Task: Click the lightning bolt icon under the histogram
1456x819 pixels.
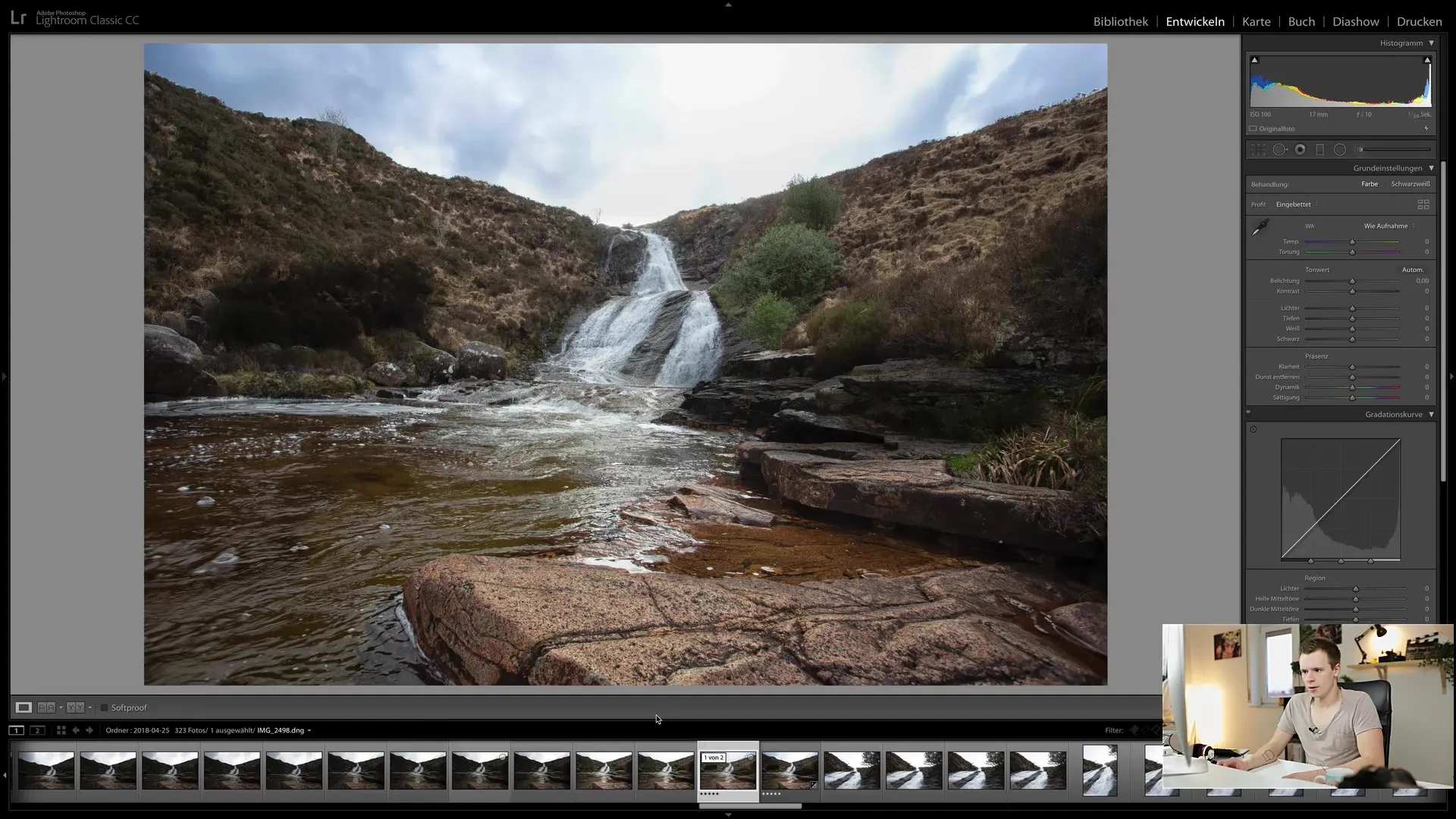Action: coord(1426,129)
